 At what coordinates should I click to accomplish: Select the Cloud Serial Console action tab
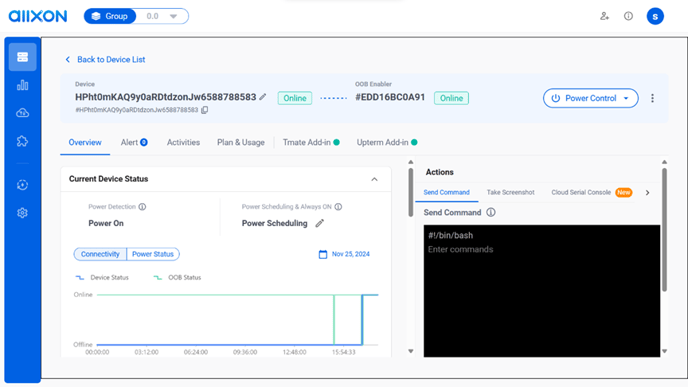[591, 193]
